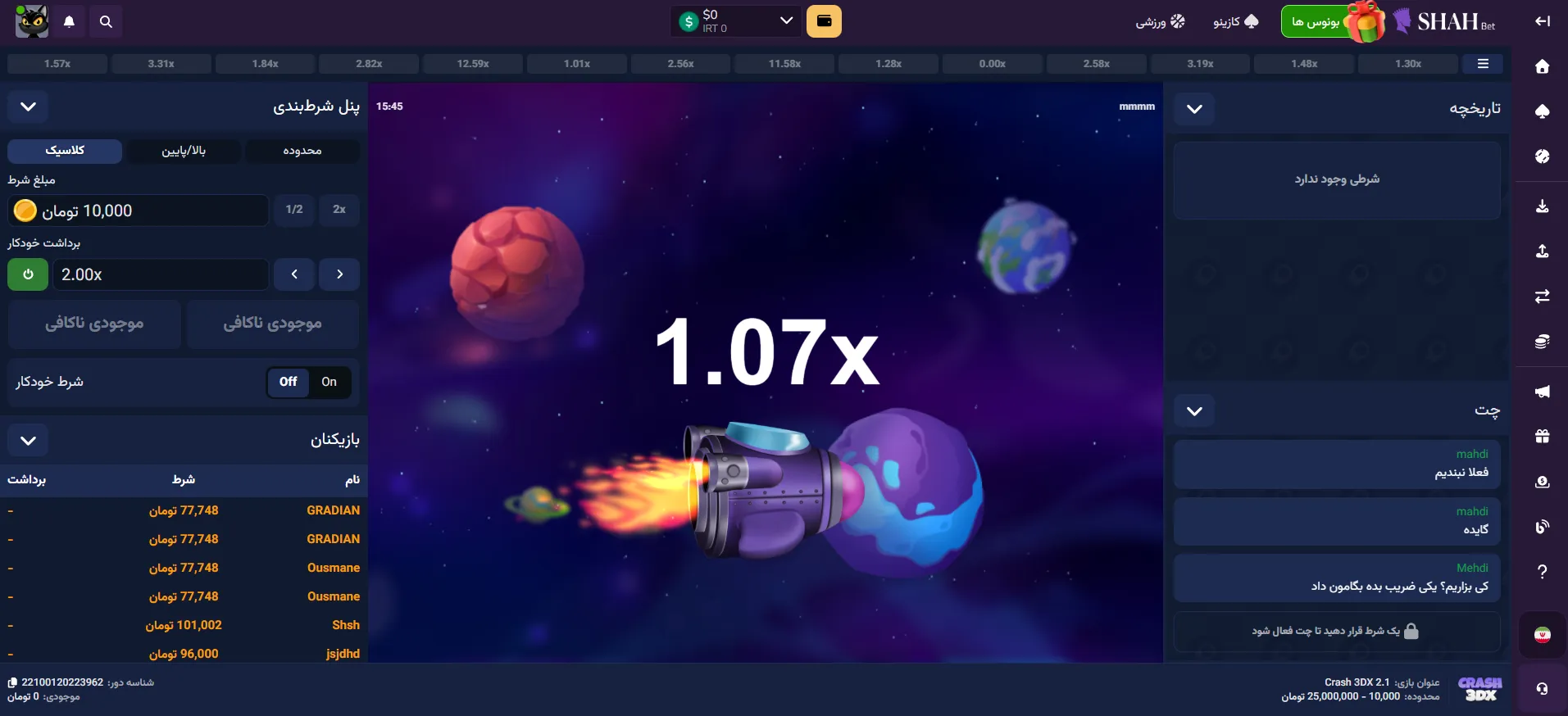Screen dimensions: 1568x716
Task: Open the coins stack icon in sidebar
Action: [1542, 341]
